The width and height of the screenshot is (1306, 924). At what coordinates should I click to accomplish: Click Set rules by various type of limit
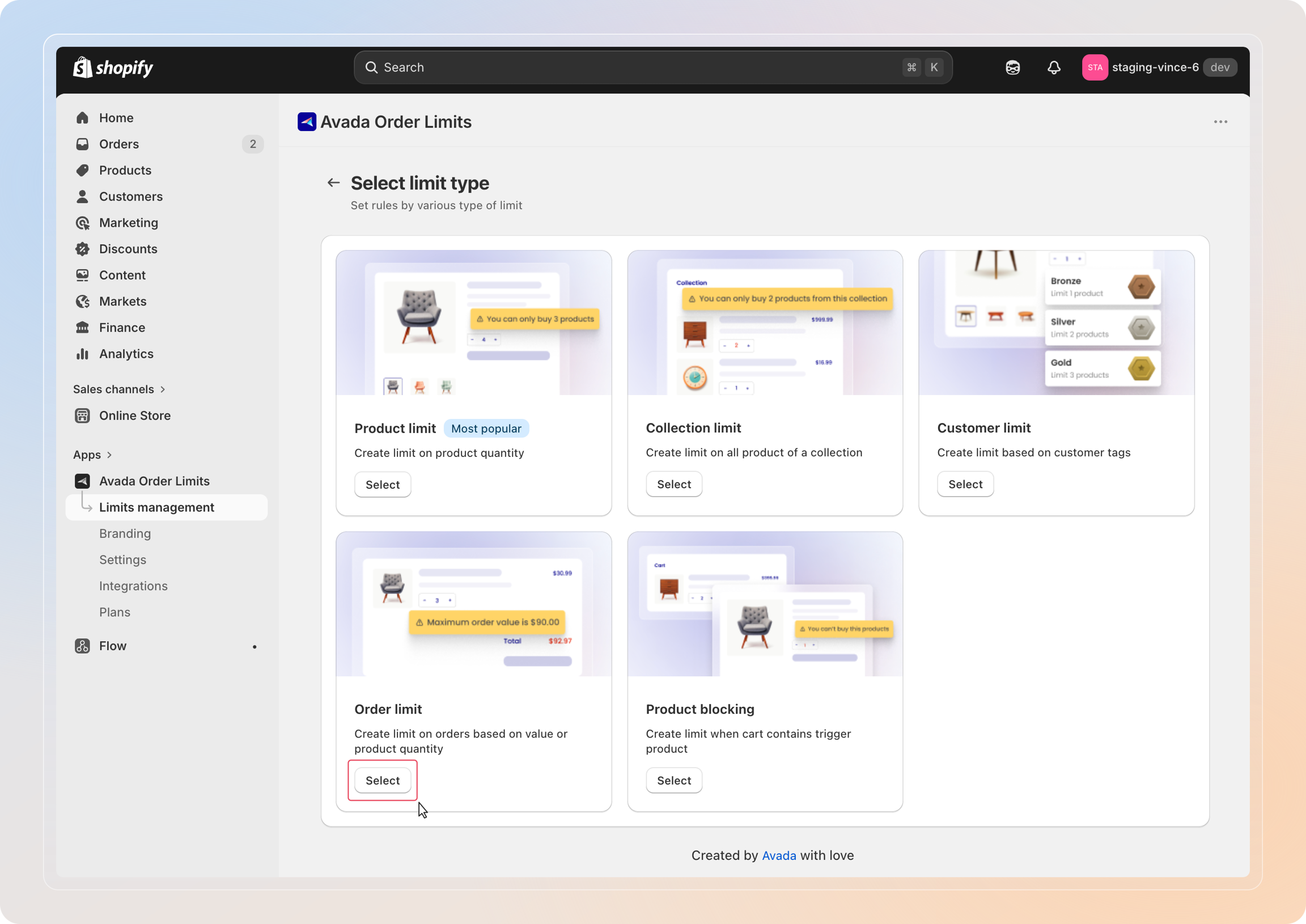click(436, 205)
